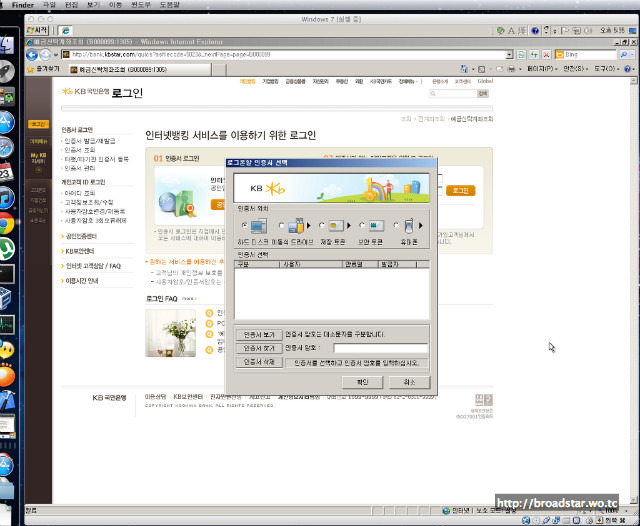Open 아이디 조회 link
Image resolution: width=640 pixels, height=526 pixels.
pos(80,193)
